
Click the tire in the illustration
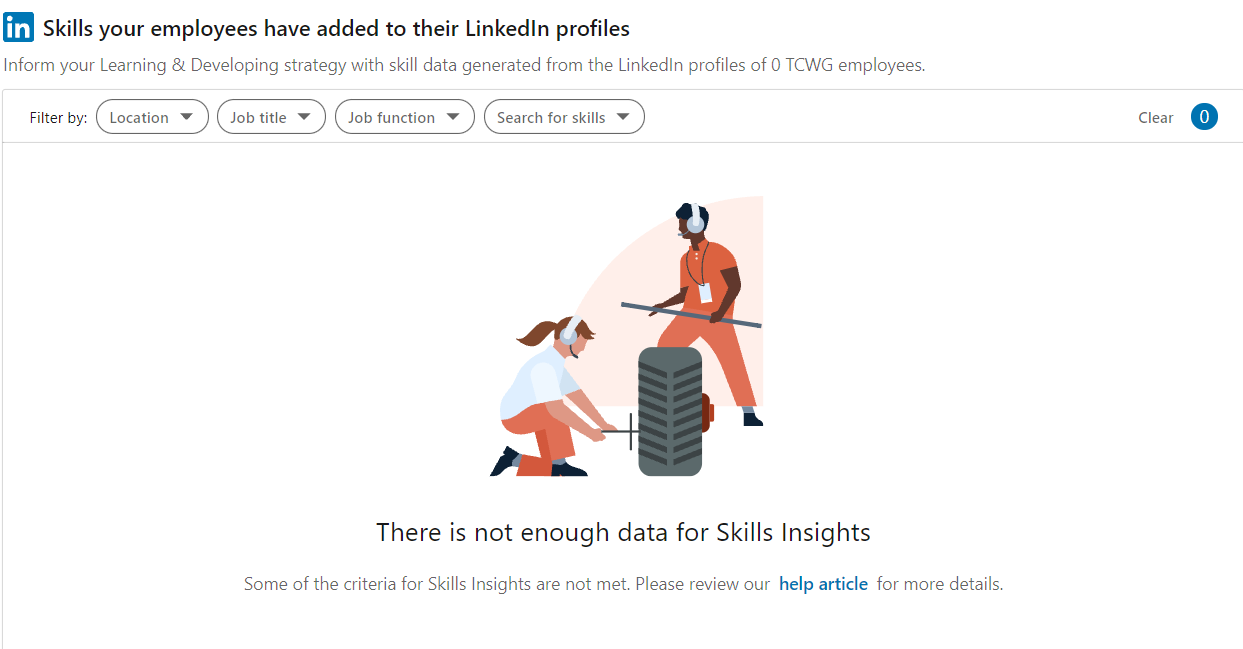(x=670, y=411)
